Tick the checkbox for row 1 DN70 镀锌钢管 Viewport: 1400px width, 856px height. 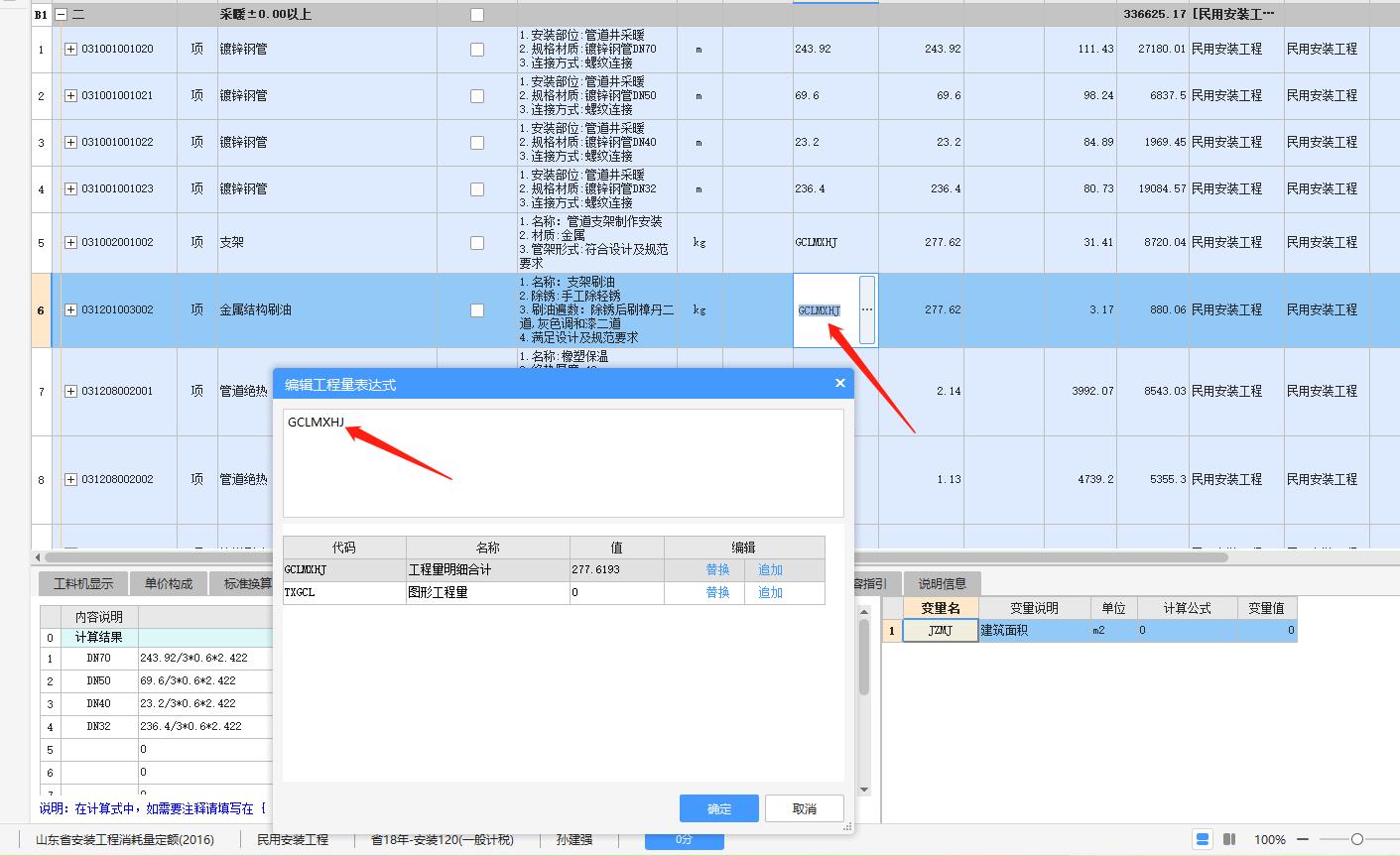point(477,50)
